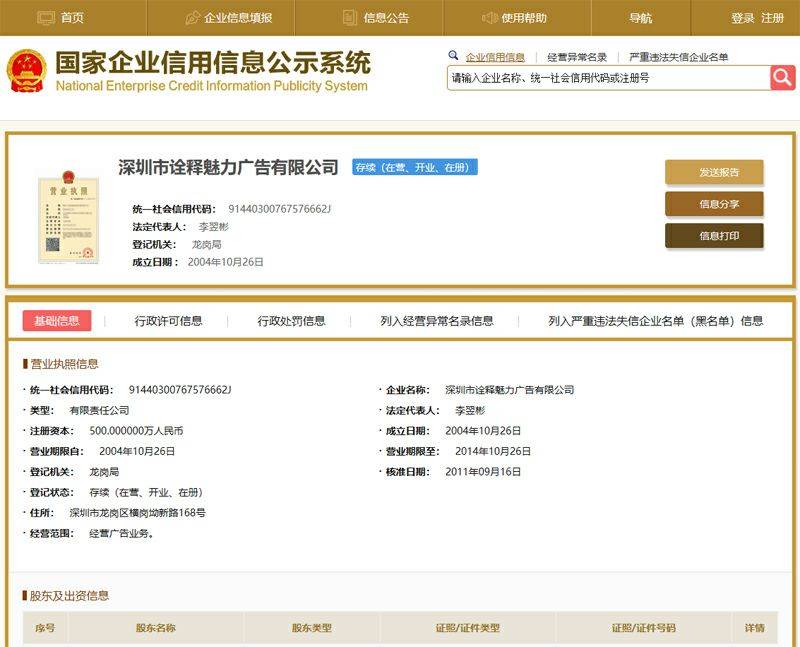Click the enterprise name search input box

607,78
